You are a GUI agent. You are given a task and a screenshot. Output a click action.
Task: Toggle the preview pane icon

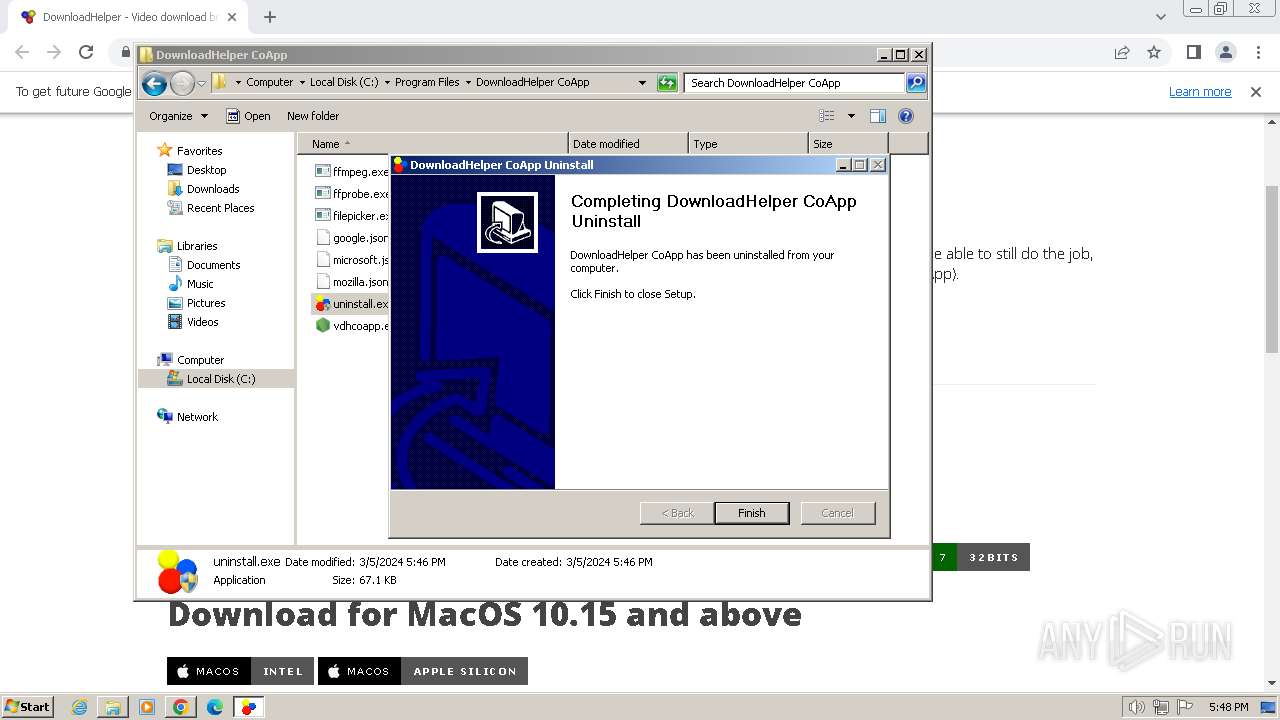878,116
